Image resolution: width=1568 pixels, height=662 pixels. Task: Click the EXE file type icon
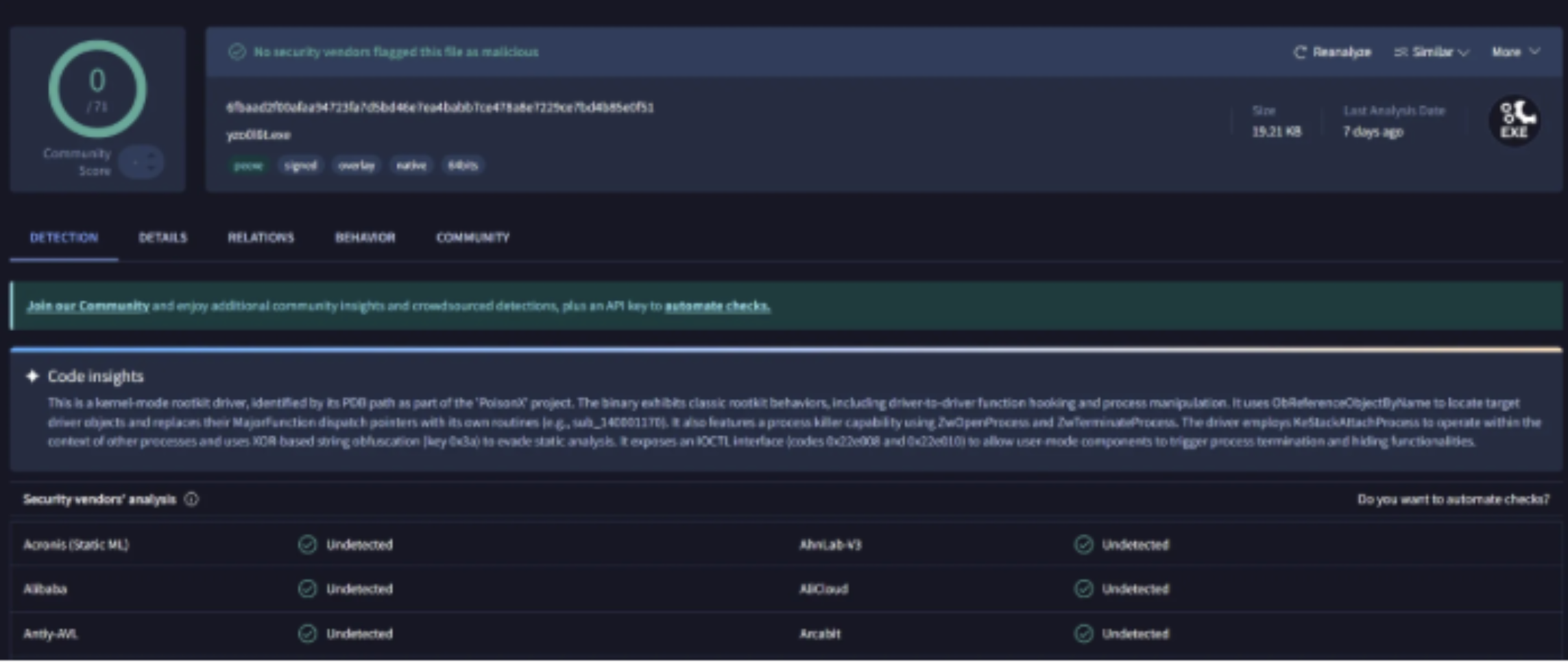tap(1514, 121)
